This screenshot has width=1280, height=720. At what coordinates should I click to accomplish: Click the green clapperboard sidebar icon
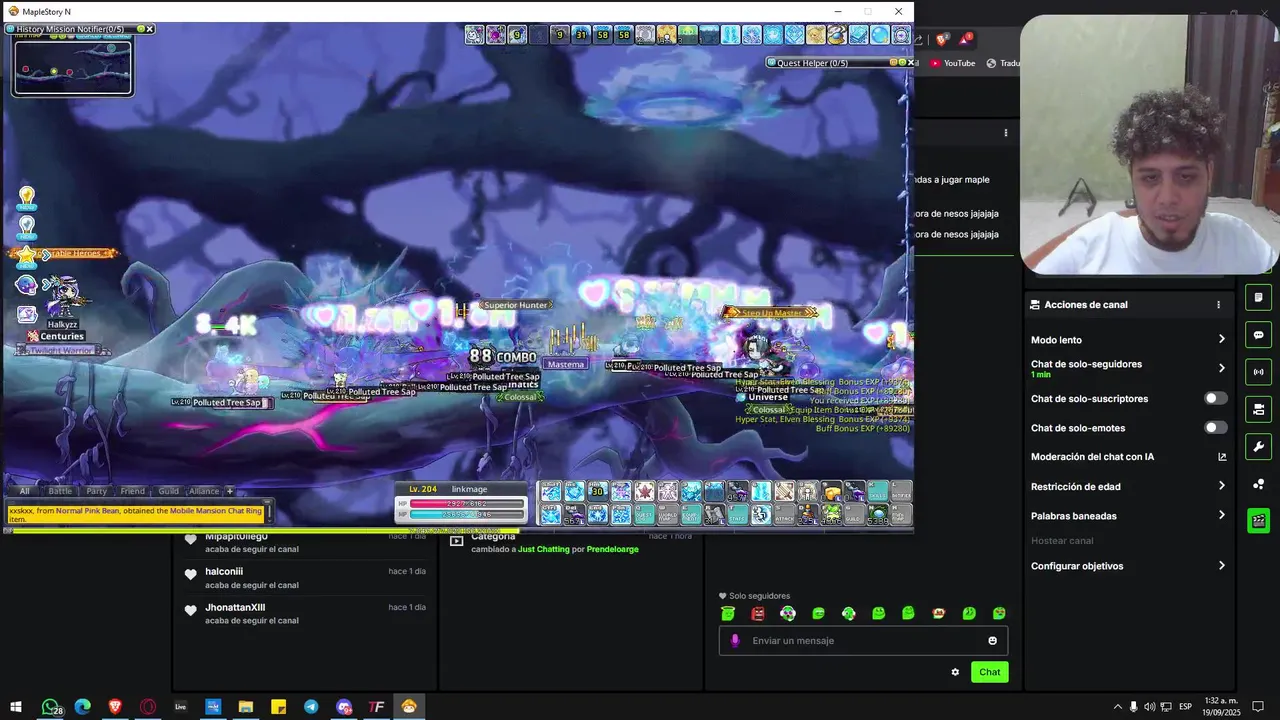pyautogui.click(x=1258, y=521)
